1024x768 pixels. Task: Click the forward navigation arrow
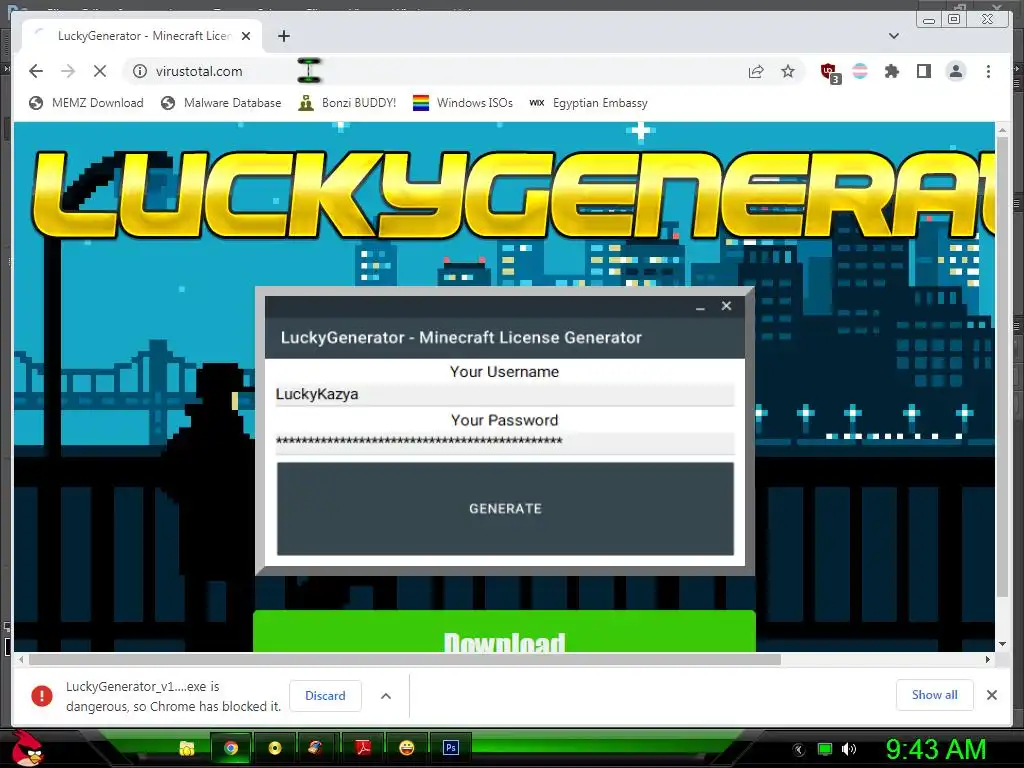(x=68, y=71)
